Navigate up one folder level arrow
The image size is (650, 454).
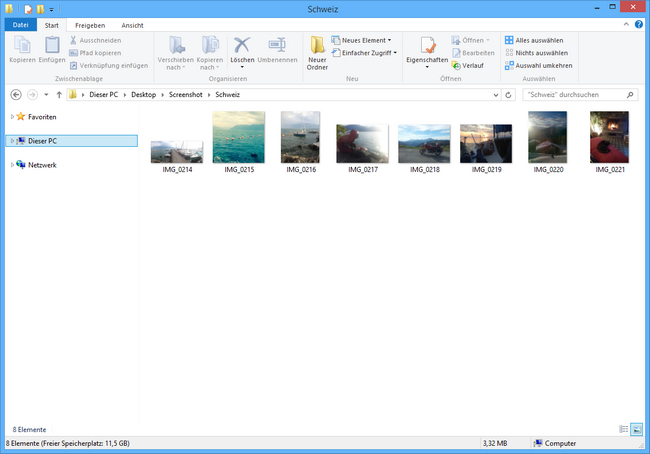pos(60,95)
